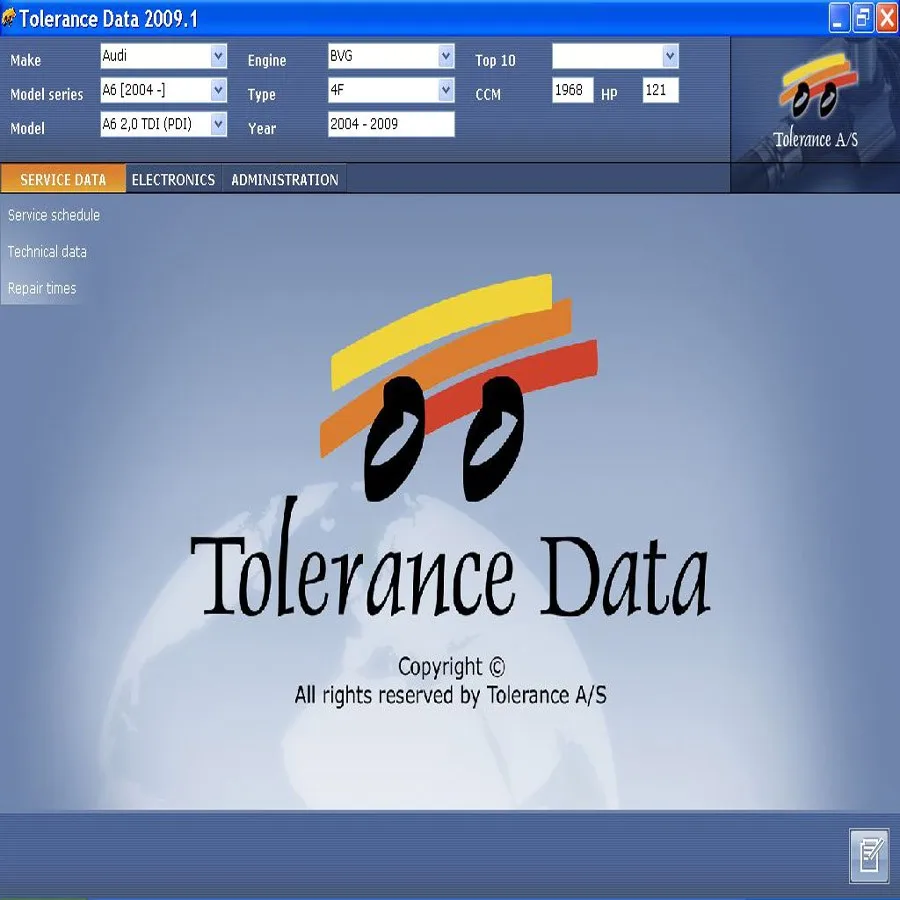
Task: Click the Make label
Action: click(x=26, y=60)
